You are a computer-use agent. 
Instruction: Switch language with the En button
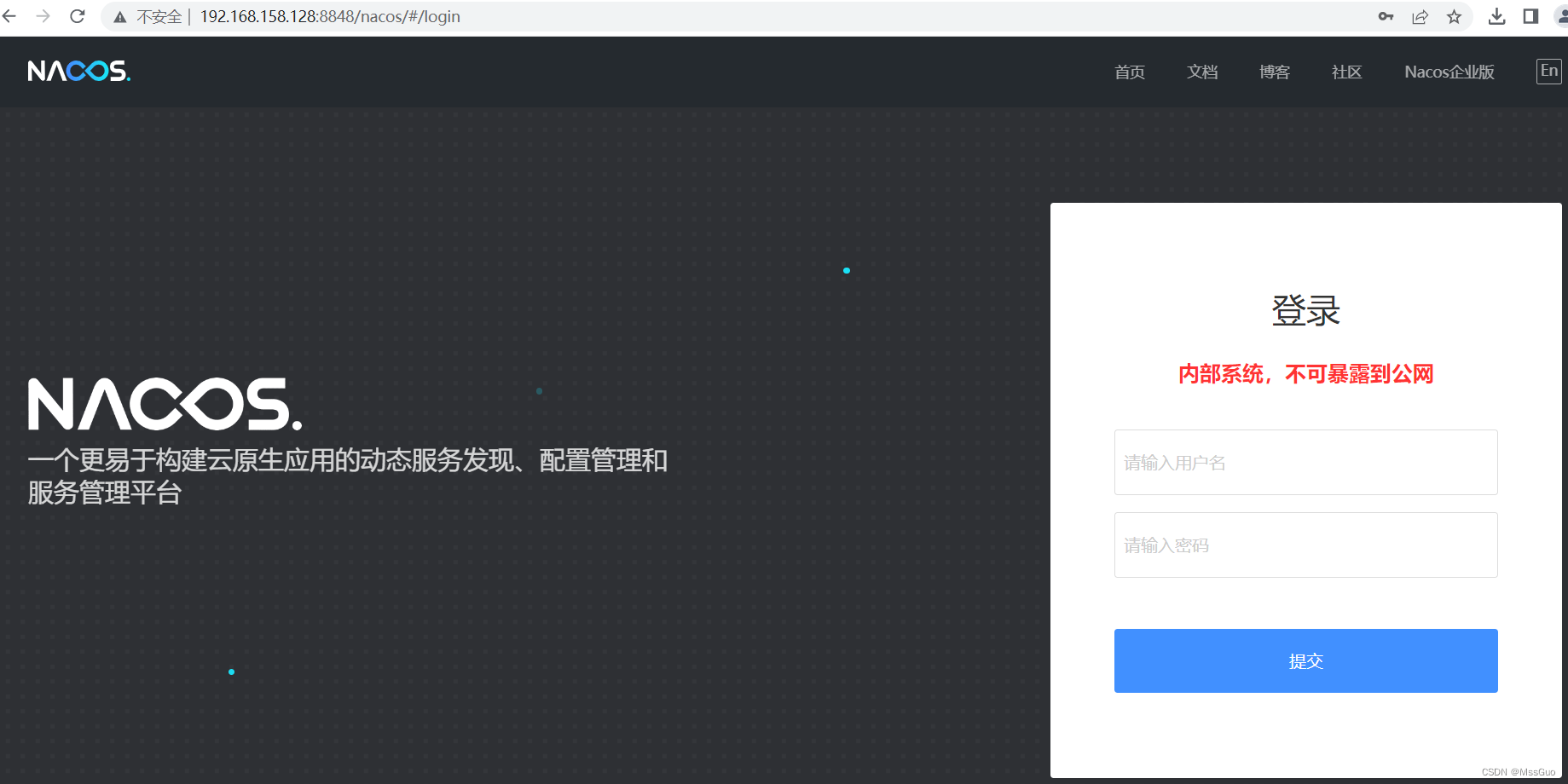pyautogui.click(x=1549, y=71)
